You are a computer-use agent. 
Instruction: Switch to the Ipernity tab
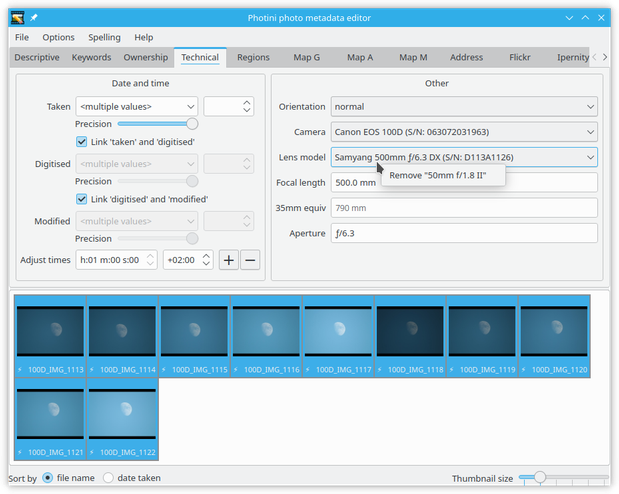pos(572,57)
